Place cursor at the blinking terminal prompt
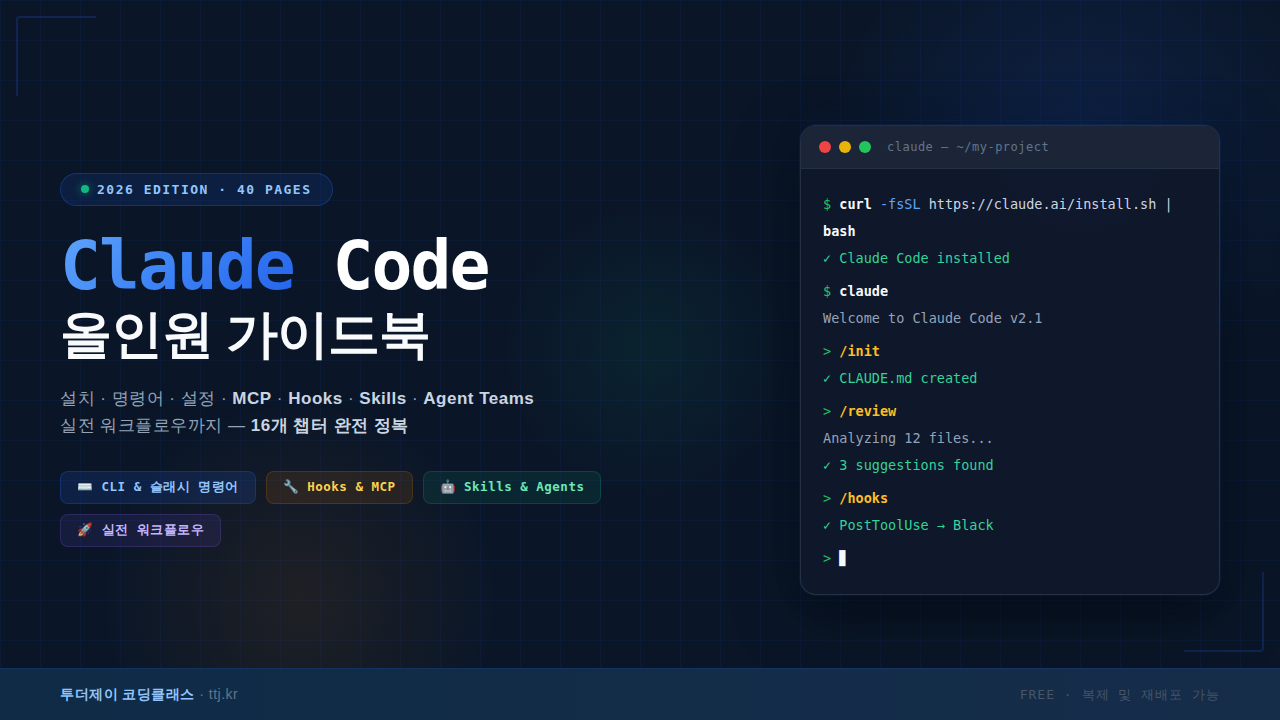Viewport: 1280px width, 720px height. (841, 558)
